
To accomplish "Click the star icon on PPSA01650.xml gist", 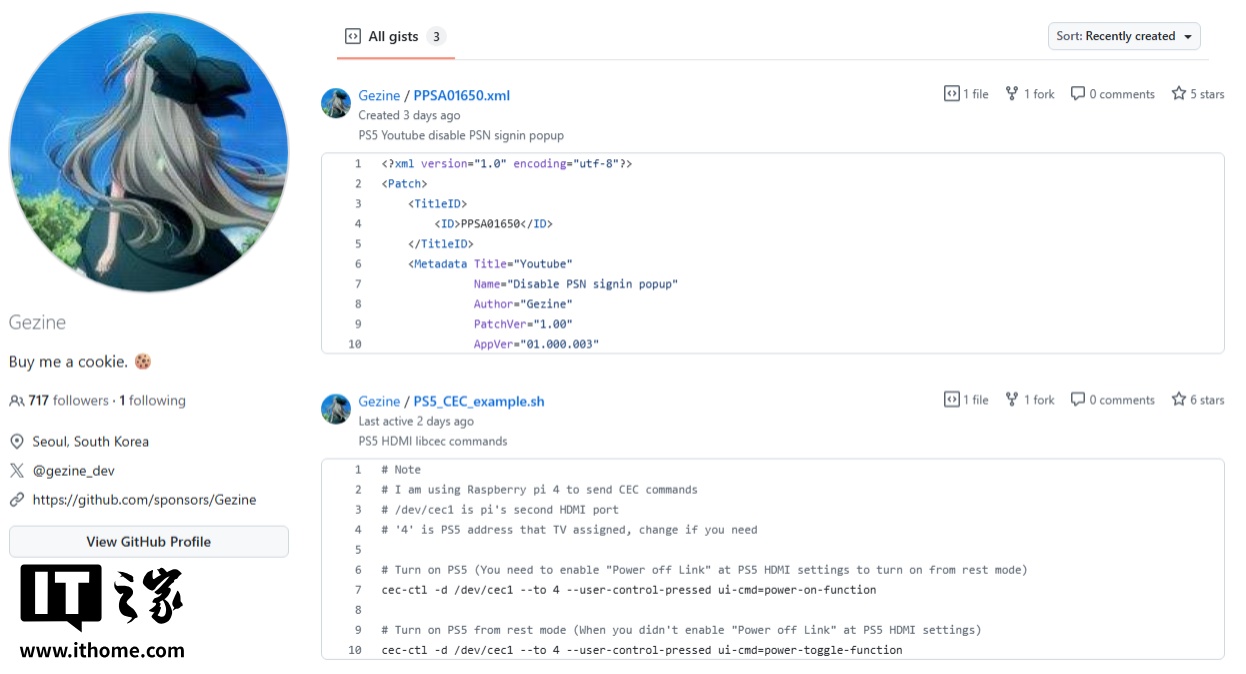I will (1179, 94).
